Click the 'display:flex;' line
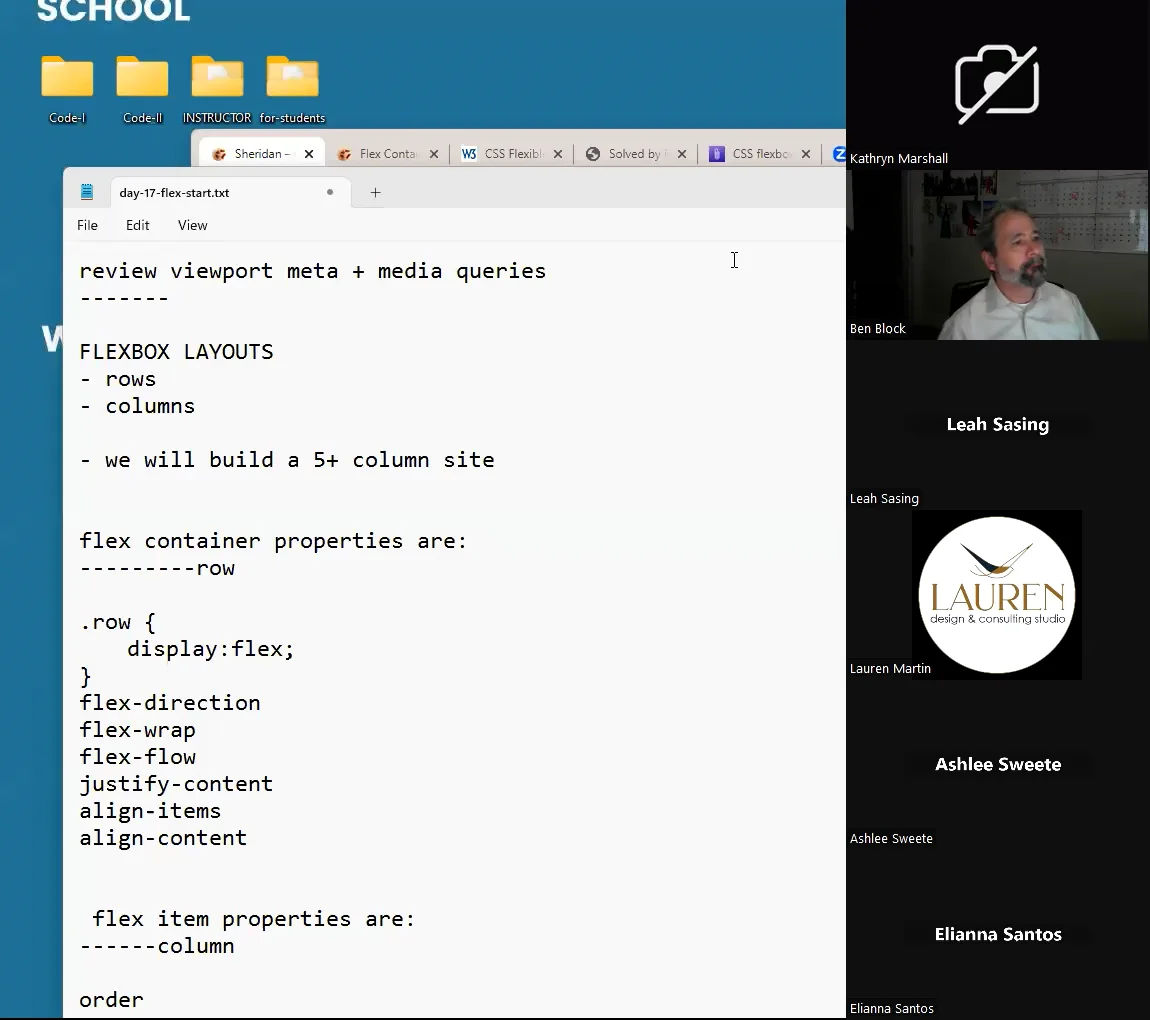The width and height of the screenshot is (1150, 1020). click(210, 649)
